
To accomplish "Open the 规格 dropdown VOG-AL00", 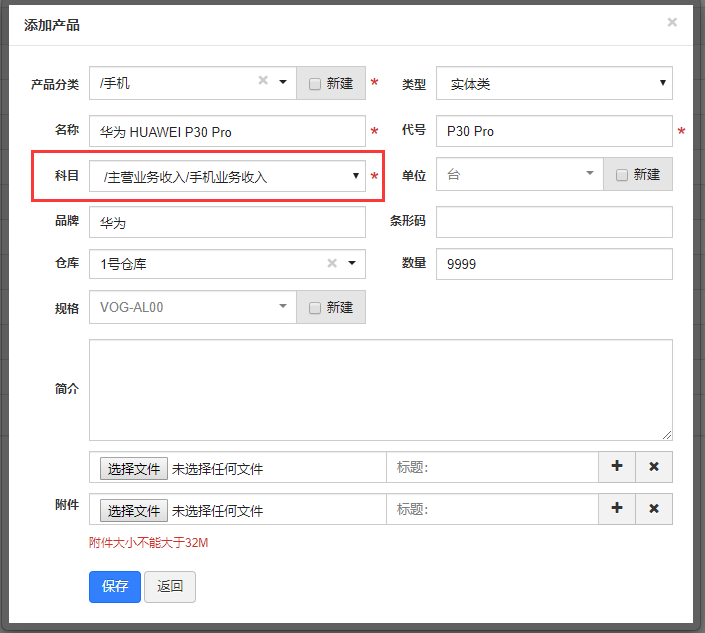I will coord(192,307).
